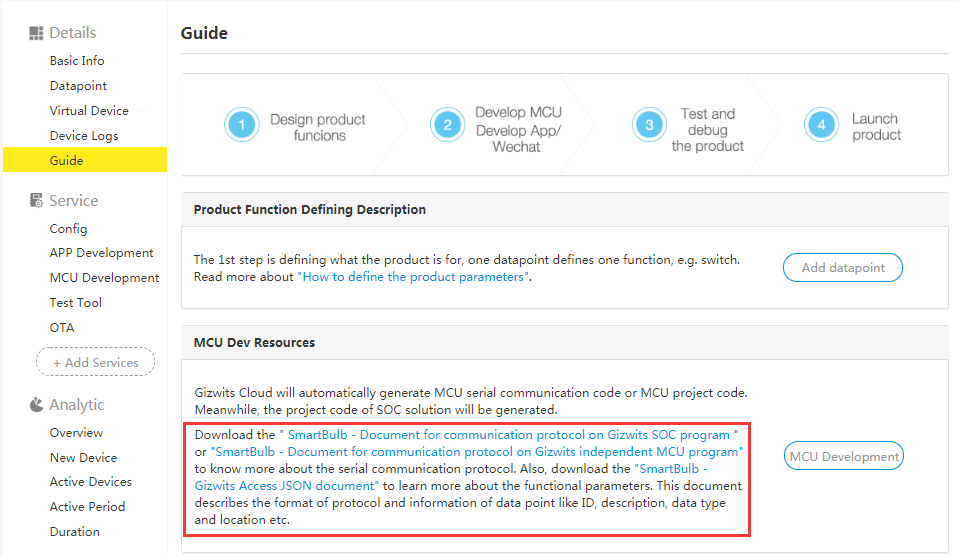
Task: Click step 3 circle in guide
Action: 649,125
